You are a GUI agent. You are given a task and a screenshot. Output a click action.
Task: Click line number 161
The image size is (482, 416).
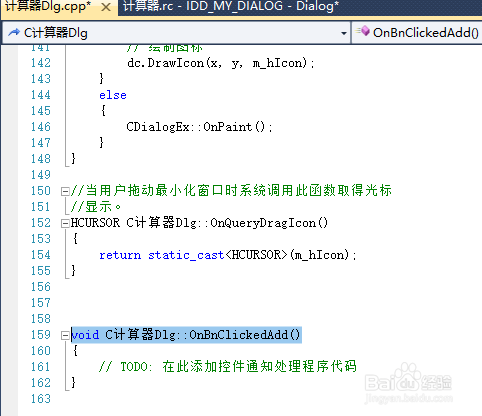[x=41, y=367]
